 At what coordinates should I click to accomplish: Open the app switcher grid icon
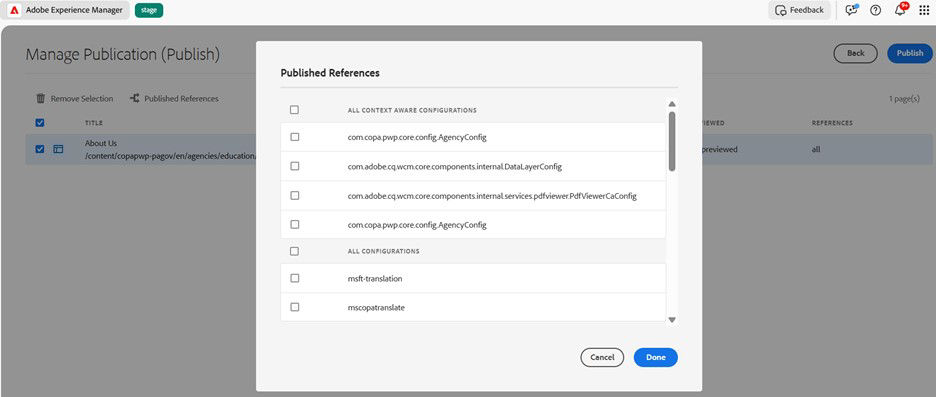click(924, 10)
